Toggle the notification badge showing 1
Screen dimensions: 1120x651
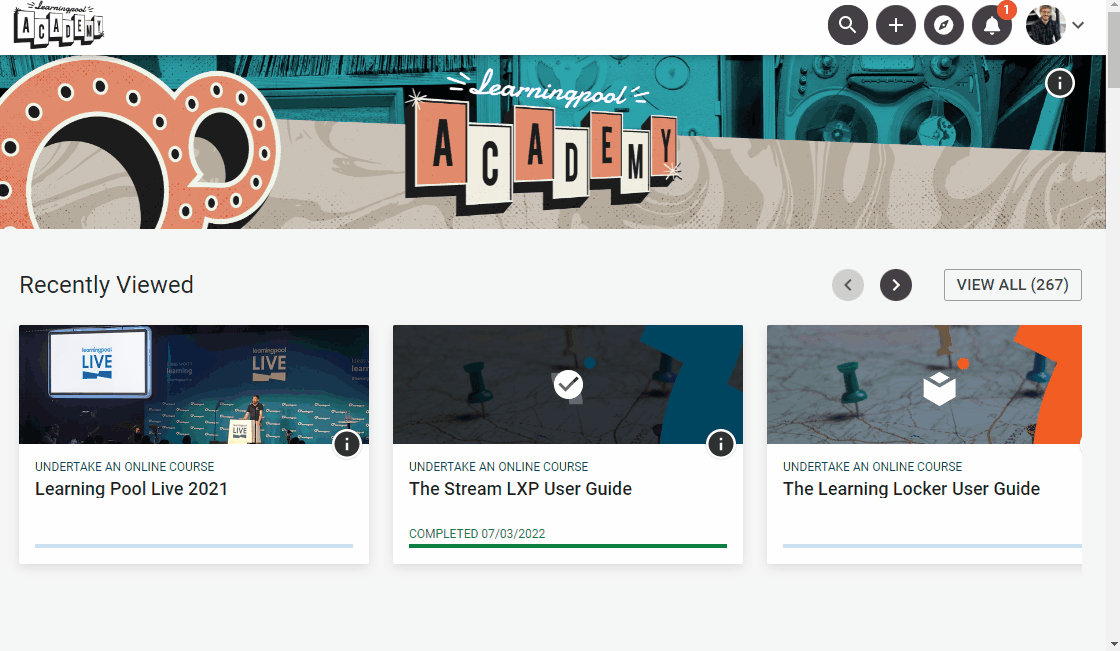tap(1005, 11)
